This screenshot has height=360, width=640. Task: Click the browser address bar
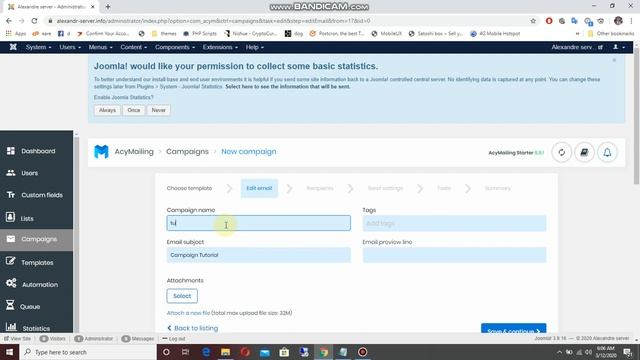pyautogui.click(x=286, y=21)
